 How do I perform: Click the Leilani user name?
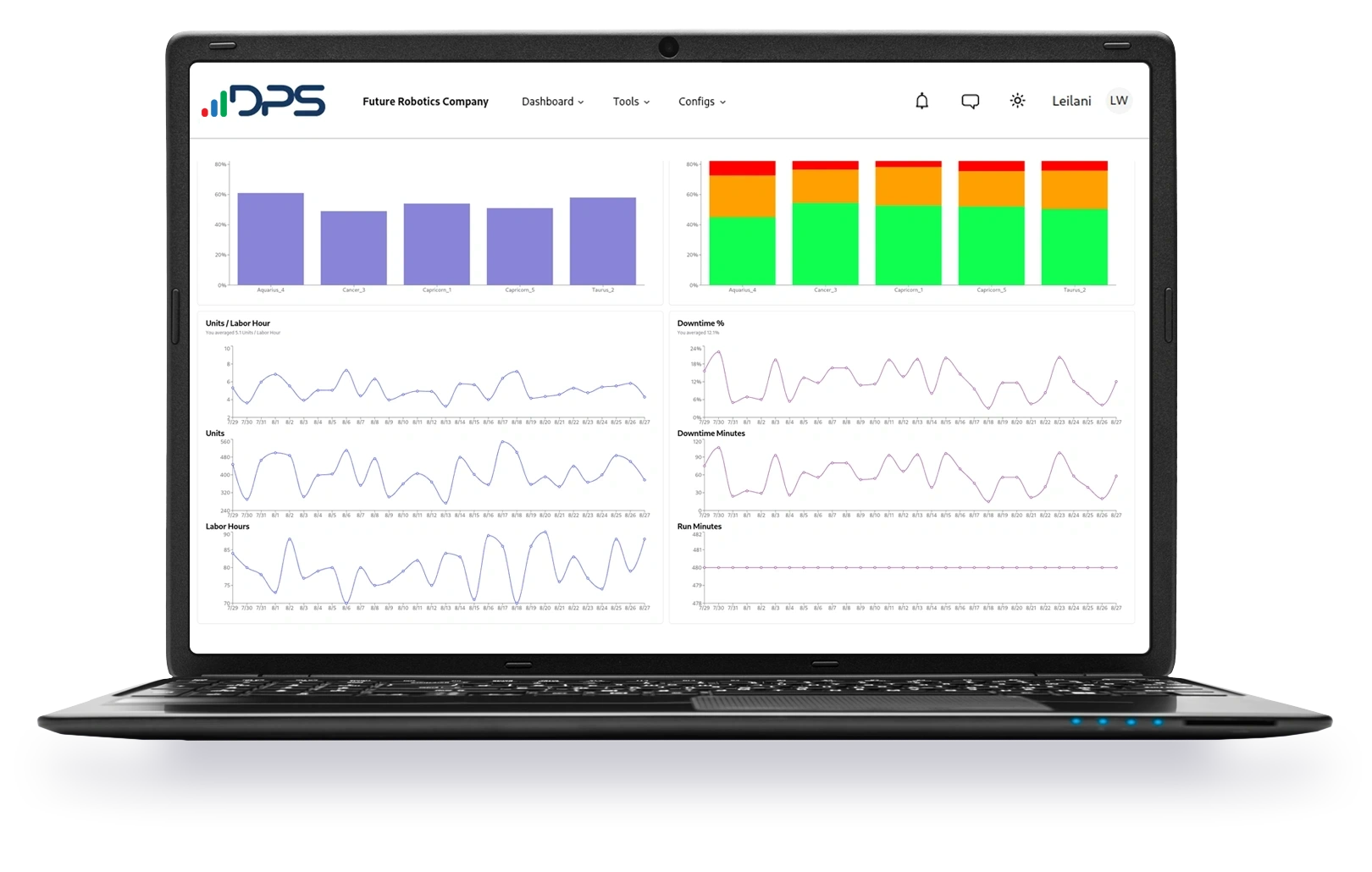point(1071,101)
